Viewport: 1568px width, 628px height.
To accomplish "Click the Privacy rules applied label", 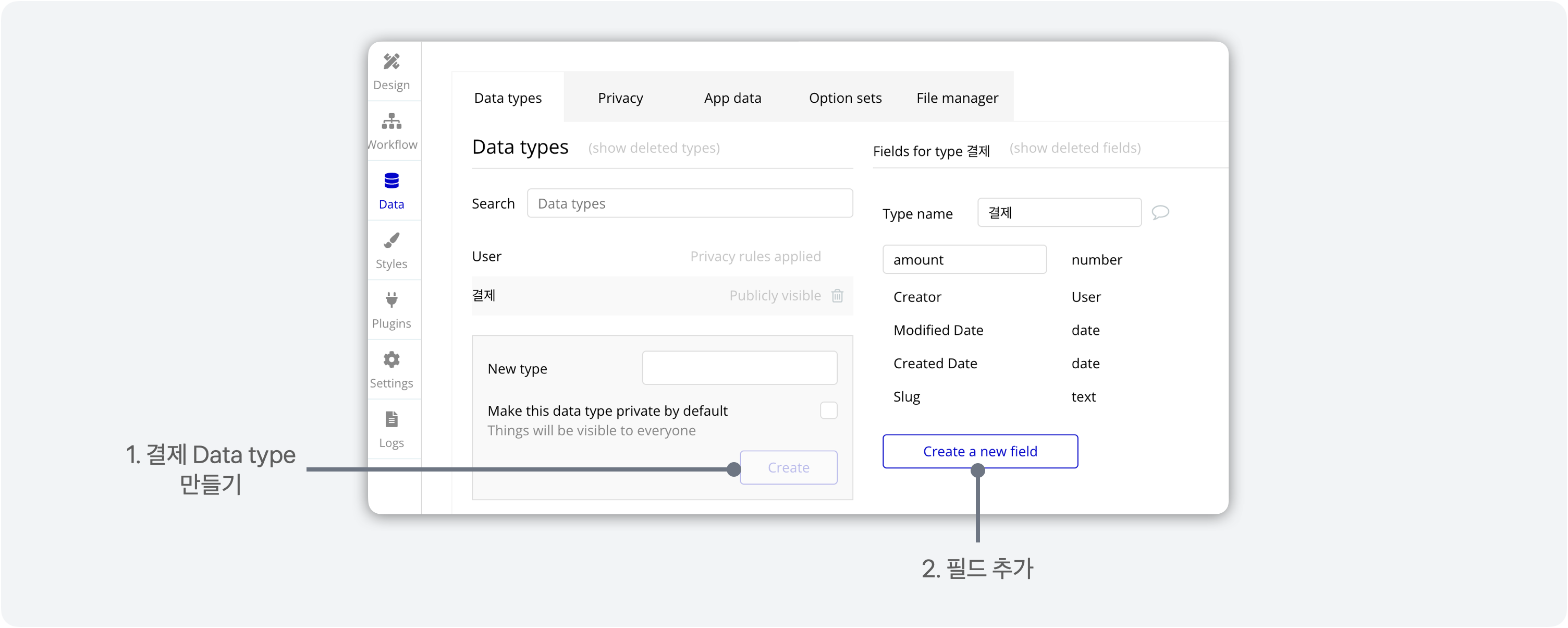I will [755, 257].
